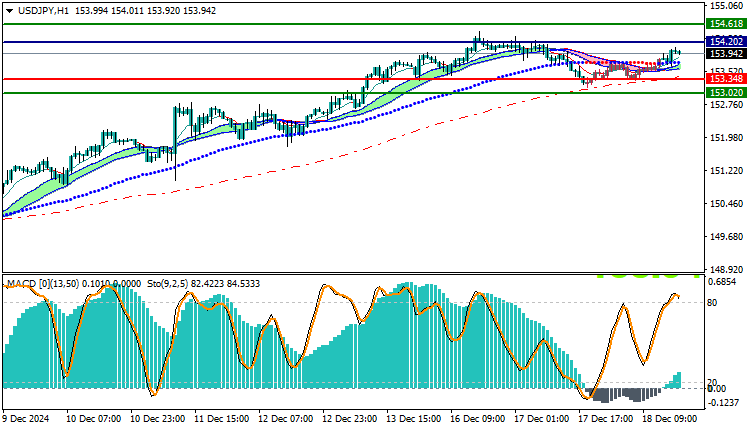Select the 153.020 green price label
Viewport: 750px width, 430px height.
[726, 93]
